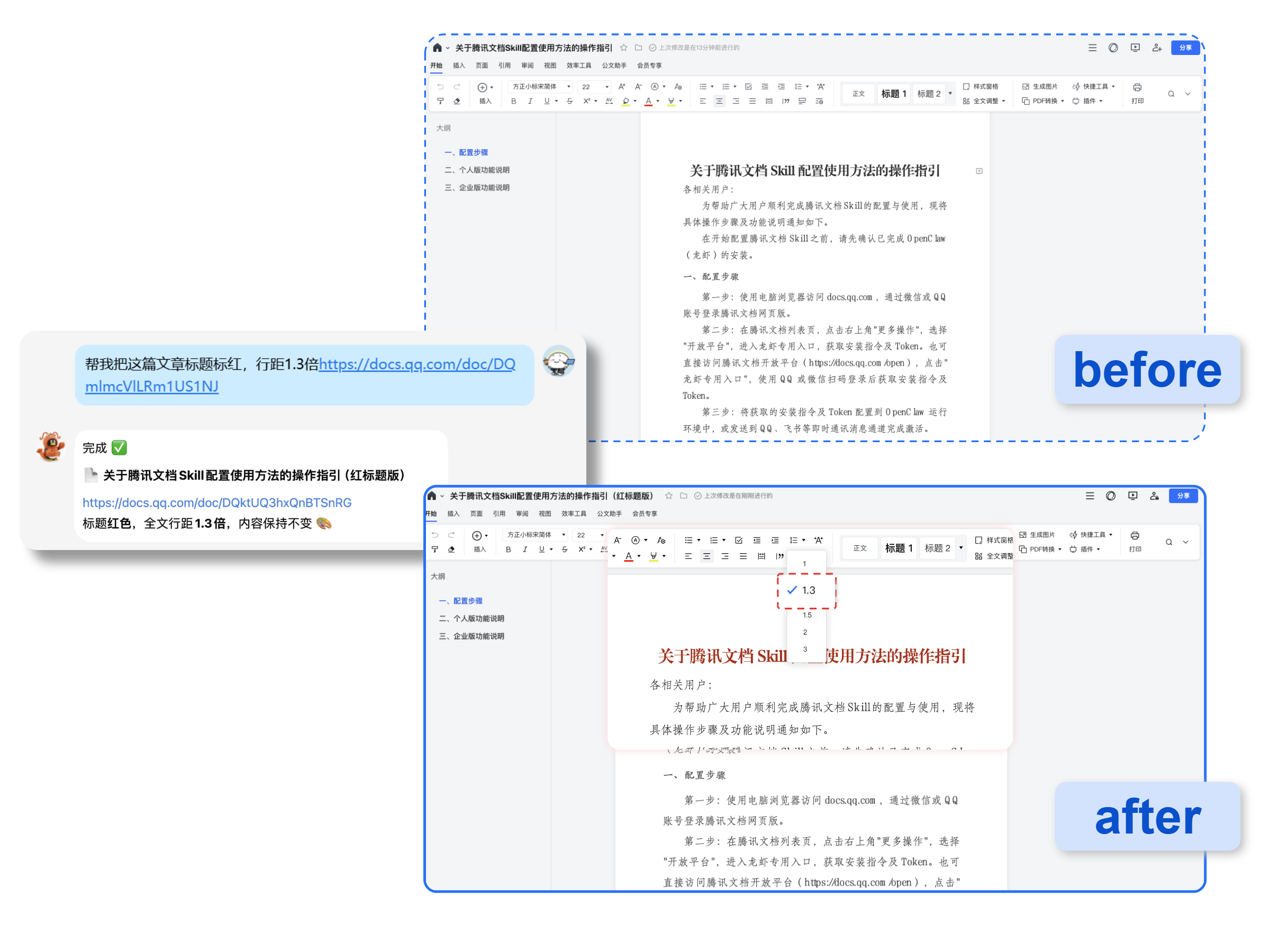Switch to '审阅' tab in before window
The image size is (1270, 952).
coord(527,66)
